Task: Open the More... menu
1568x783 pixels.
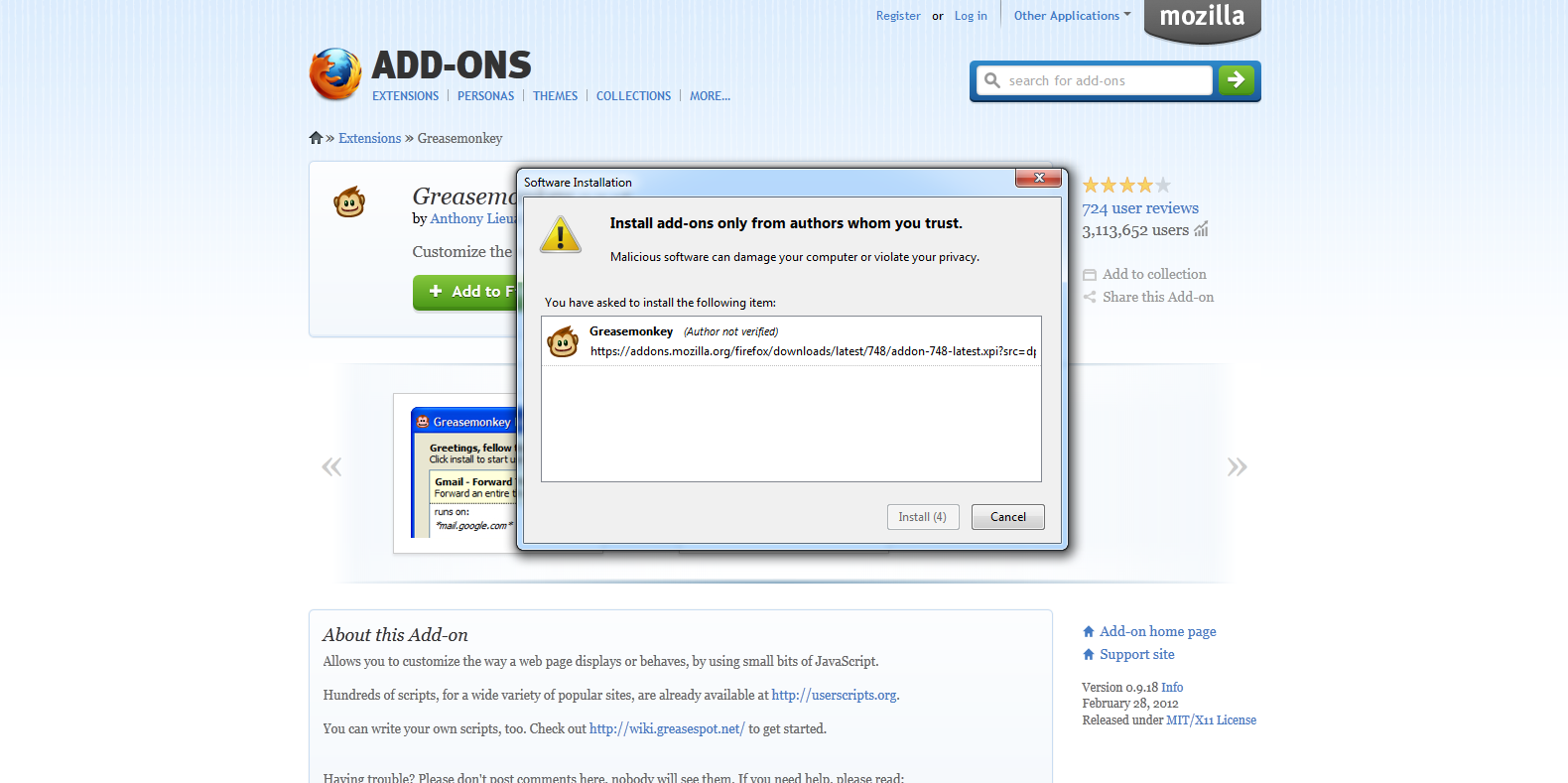Action: [710, 96]
